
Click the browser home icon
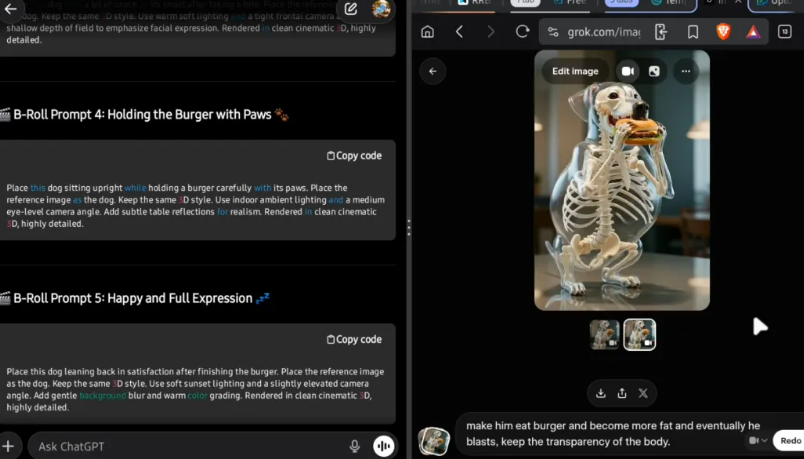coord(427,32)
